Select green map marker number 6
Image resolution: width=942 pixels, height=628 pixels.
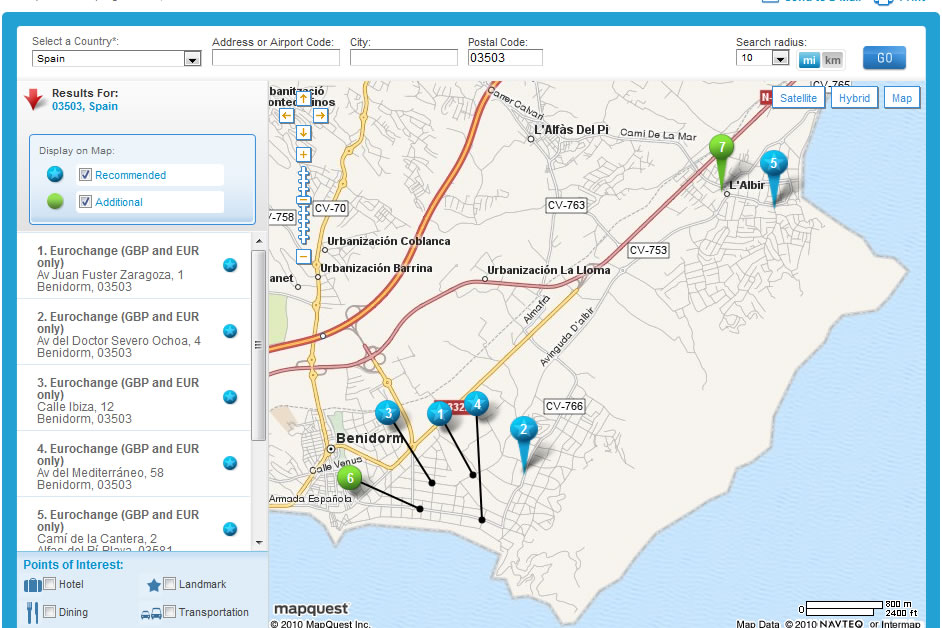pos(350,478)
